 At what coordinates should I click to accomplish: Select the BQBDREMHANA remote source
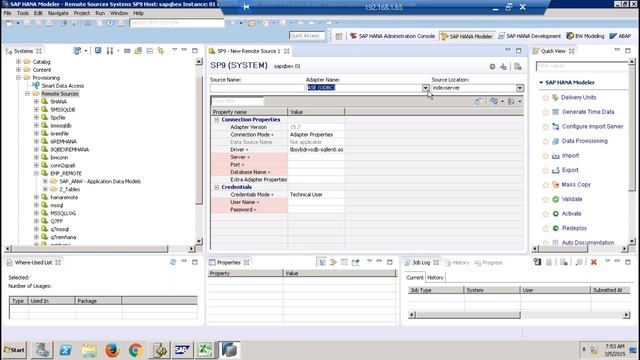point(69,149)
